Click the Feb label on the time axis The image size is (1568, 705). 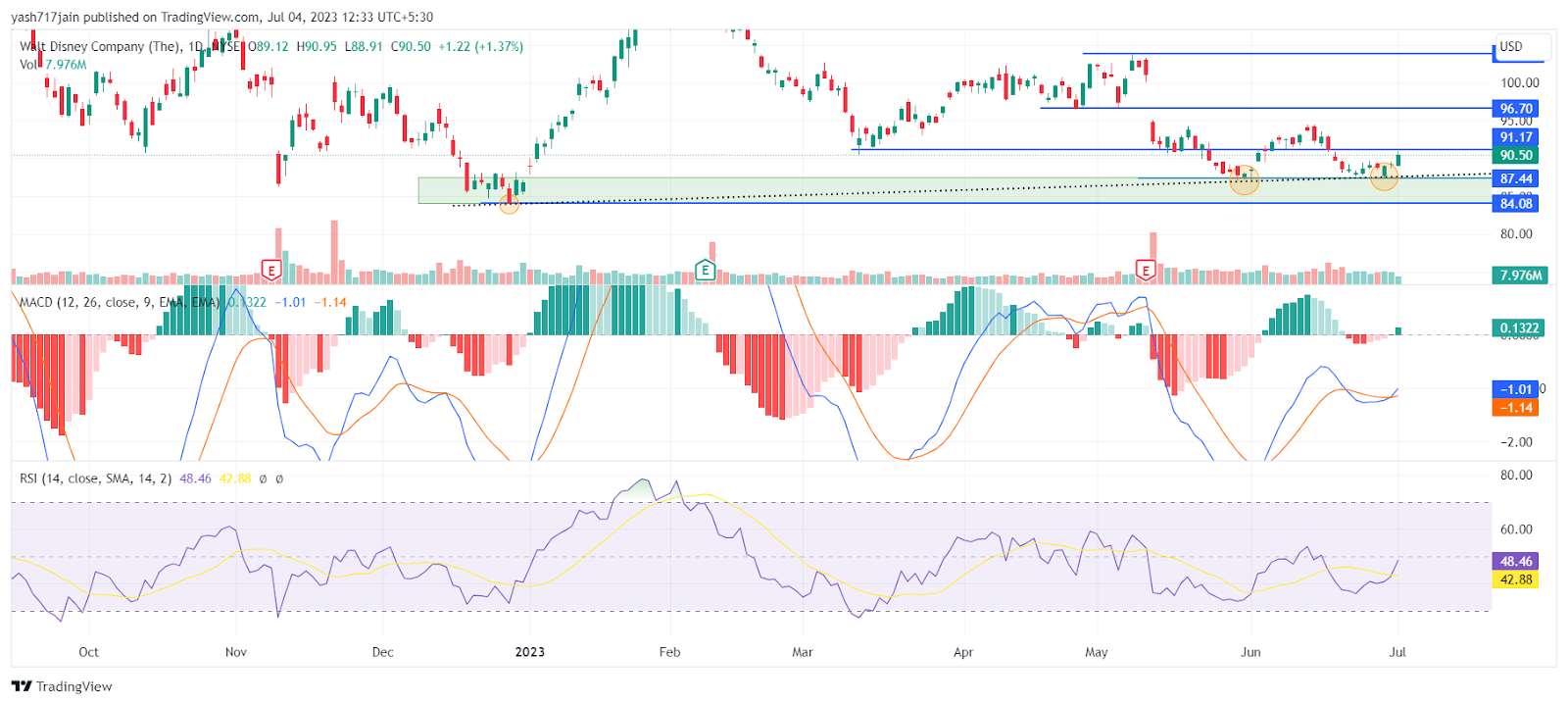[x=669, y=652]
